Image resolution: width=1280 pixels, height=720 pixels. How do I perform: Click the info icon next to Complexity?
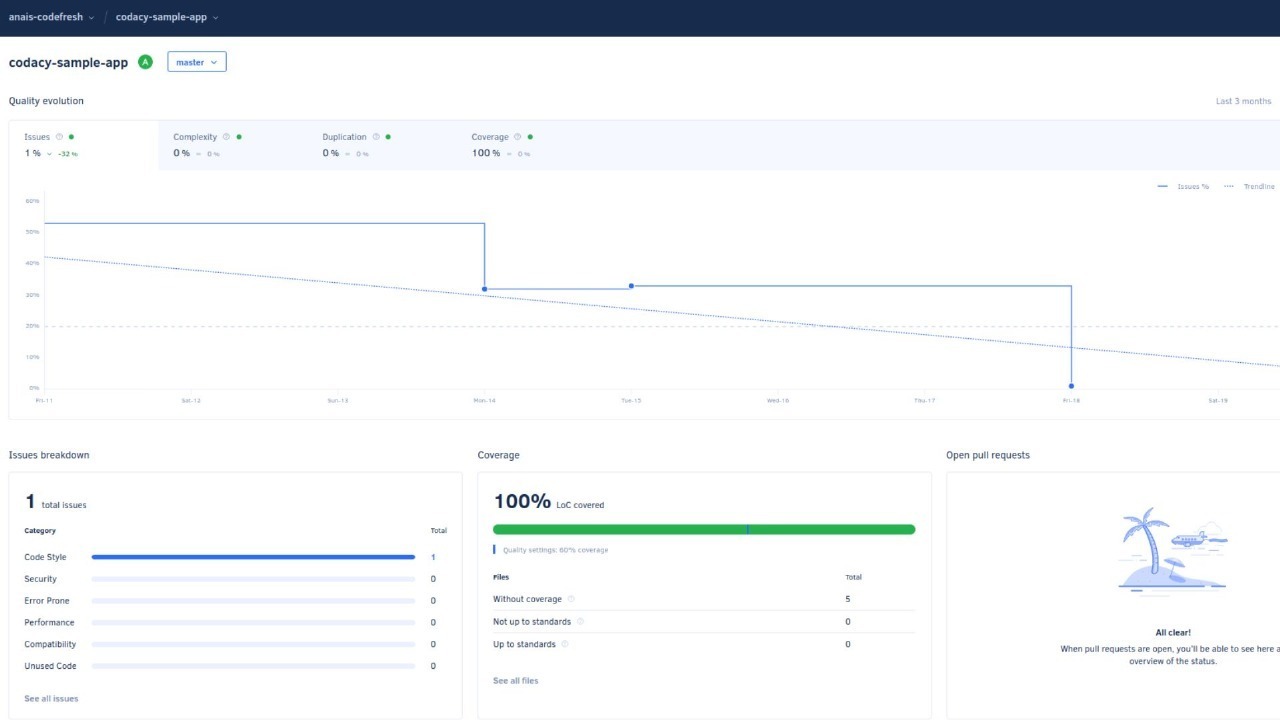[x=226, y=137]
